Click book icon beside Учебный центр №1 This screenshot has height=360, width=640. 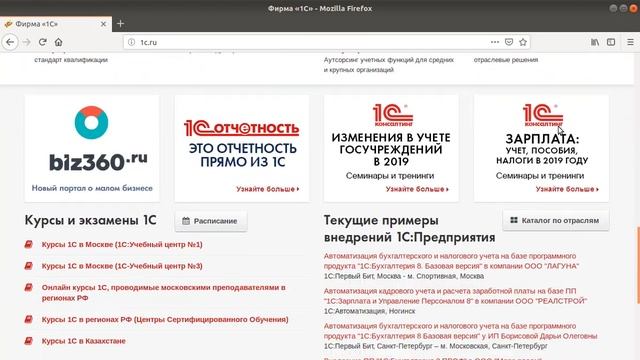point(29,244)
